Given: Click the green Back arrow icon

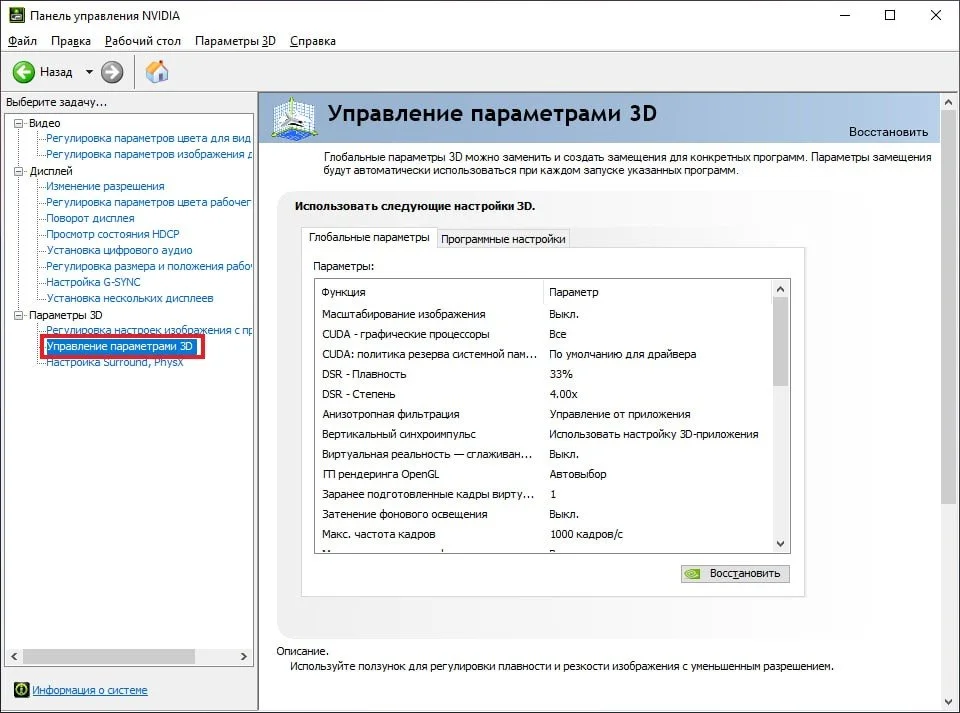Looking at the screenshot, I should (24, 72).
